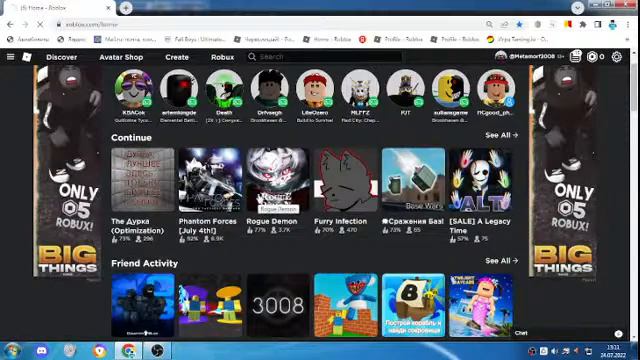The height and width of the screenshot is (360, 640).
Task: Stop the page loading
Action: pos(40,24)
